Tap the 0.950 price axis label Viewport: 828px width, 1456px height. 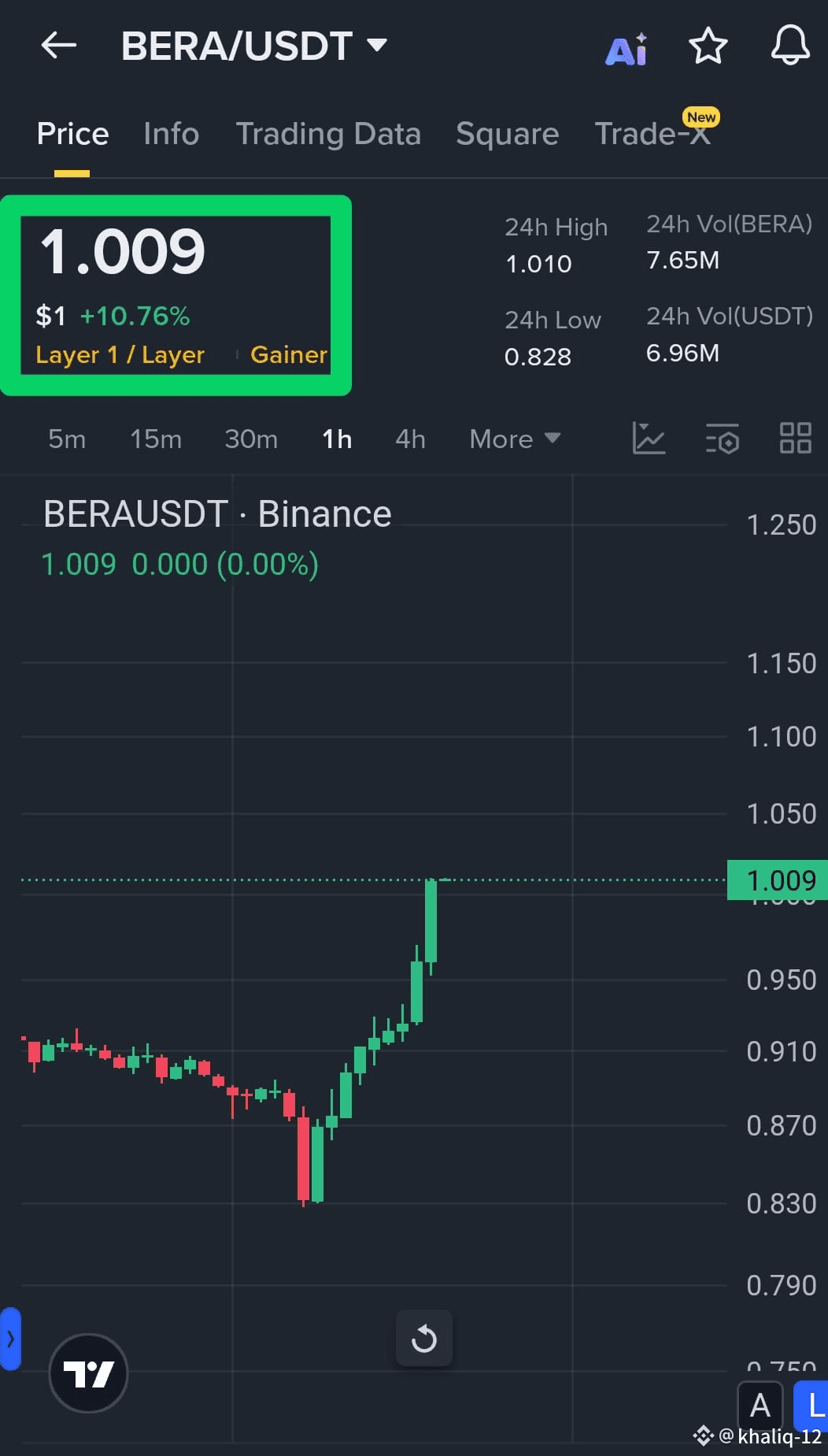click(x=781, y=980)
